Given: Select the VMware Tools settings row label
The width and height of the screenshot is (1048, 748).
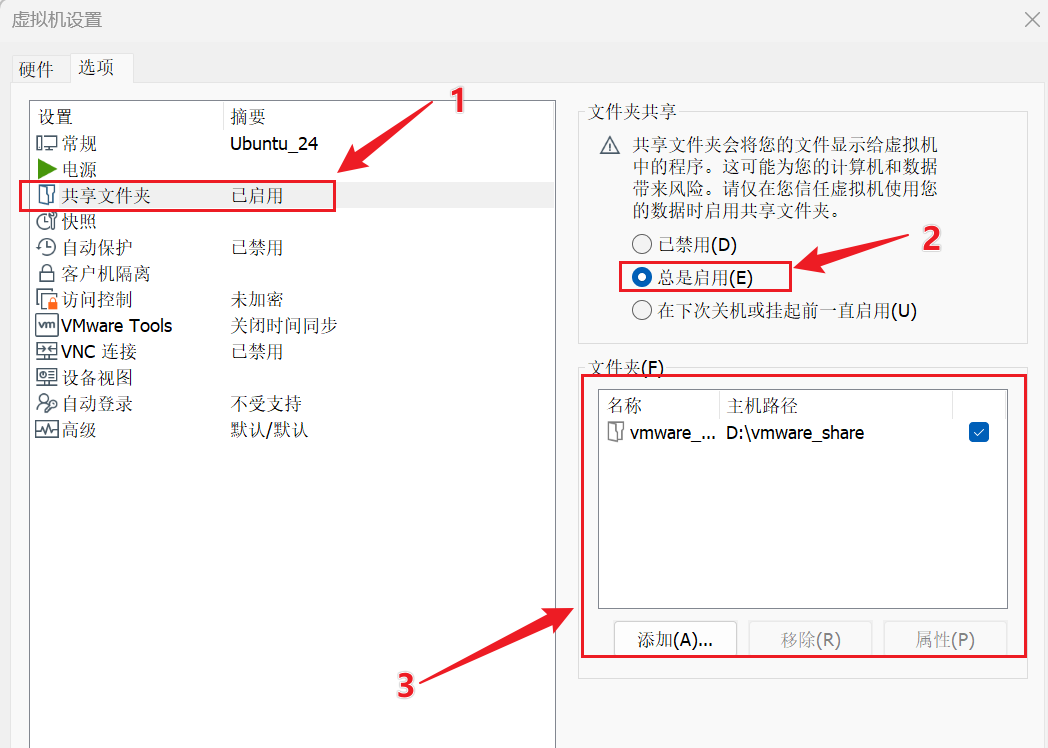Looking at the screenshot, I should tap(117, 326).
